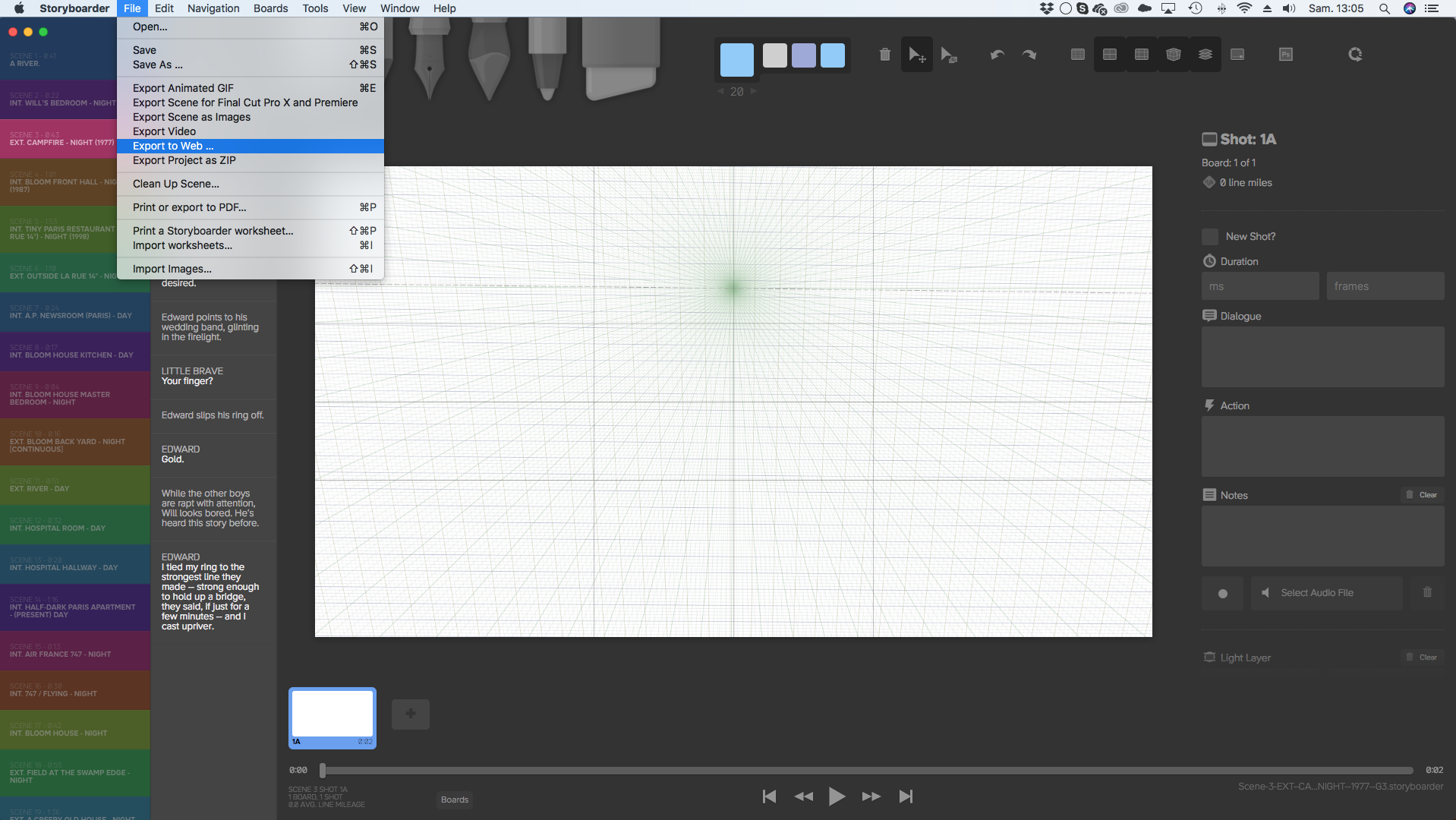The image size is (1456, 820).
Task: Open the Navigation menu
Action: tap(213, 8)
